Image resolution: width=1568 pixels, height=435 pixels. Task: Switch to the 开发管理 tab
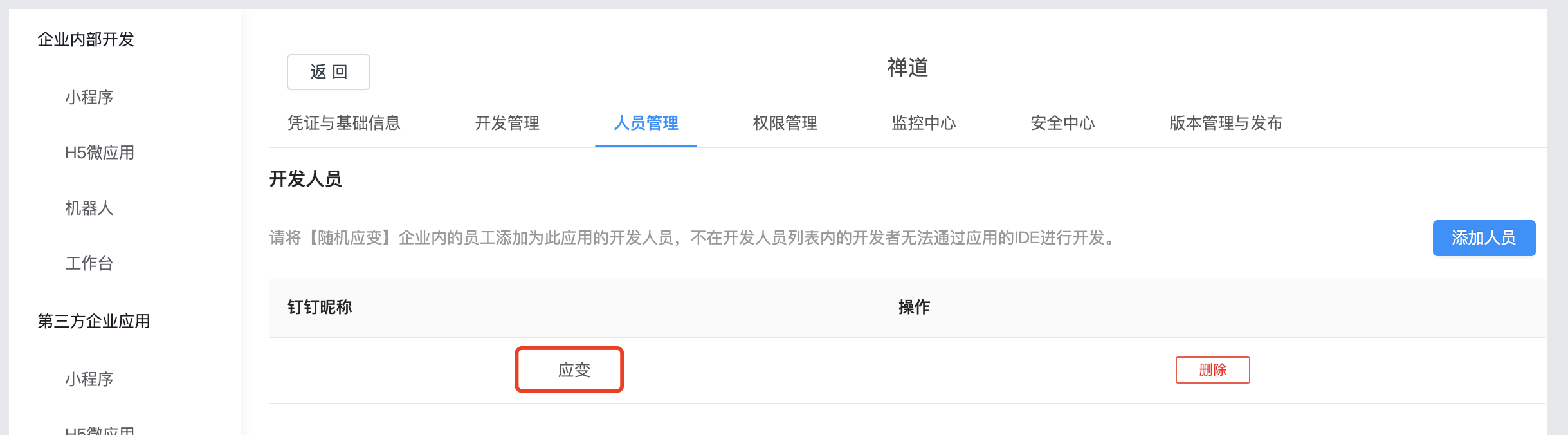tap(507, 123)
